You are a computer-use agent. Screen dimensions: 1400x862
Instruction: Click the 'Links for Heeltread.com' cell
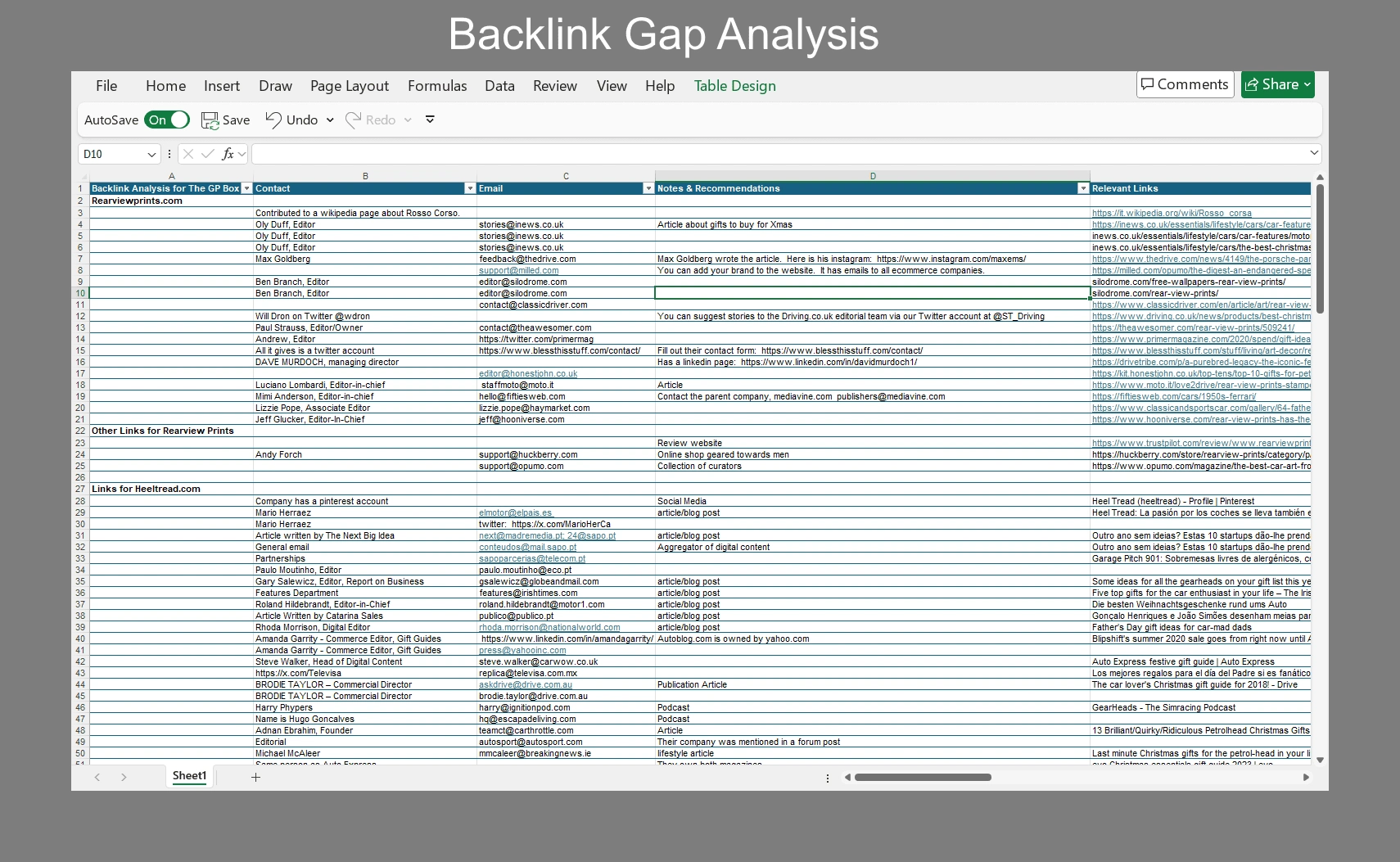pyautogui.click(x=171, y=489)
